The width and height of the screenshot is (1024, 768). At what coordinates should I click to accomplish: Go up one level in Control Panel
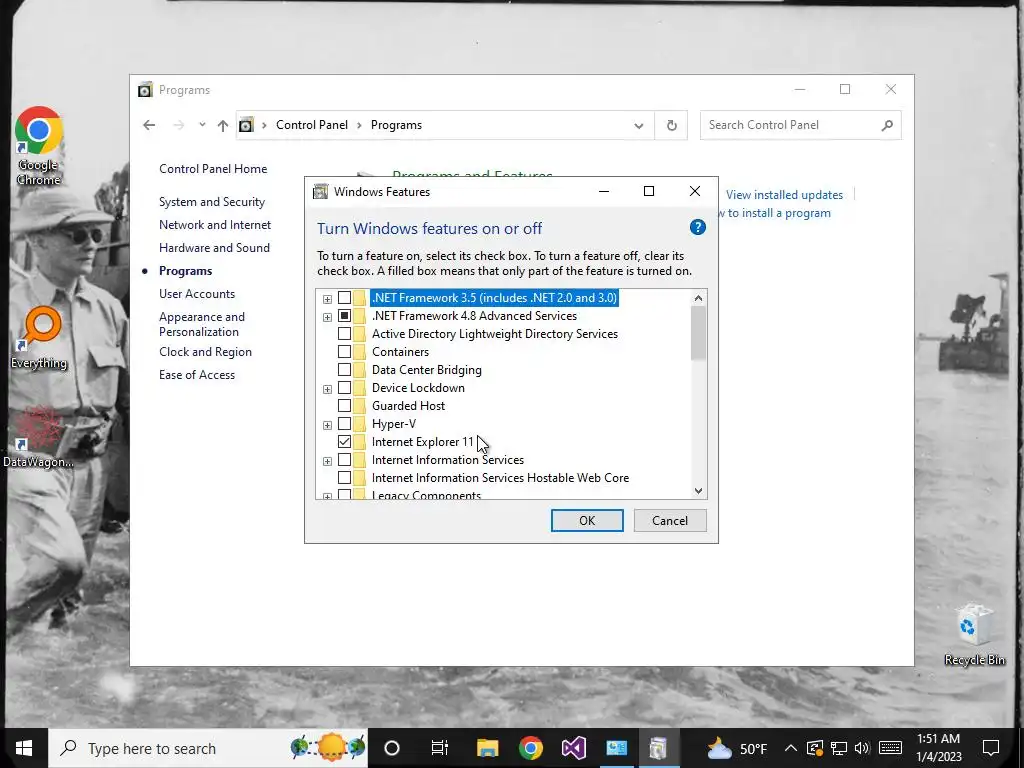tap(223, 125)
